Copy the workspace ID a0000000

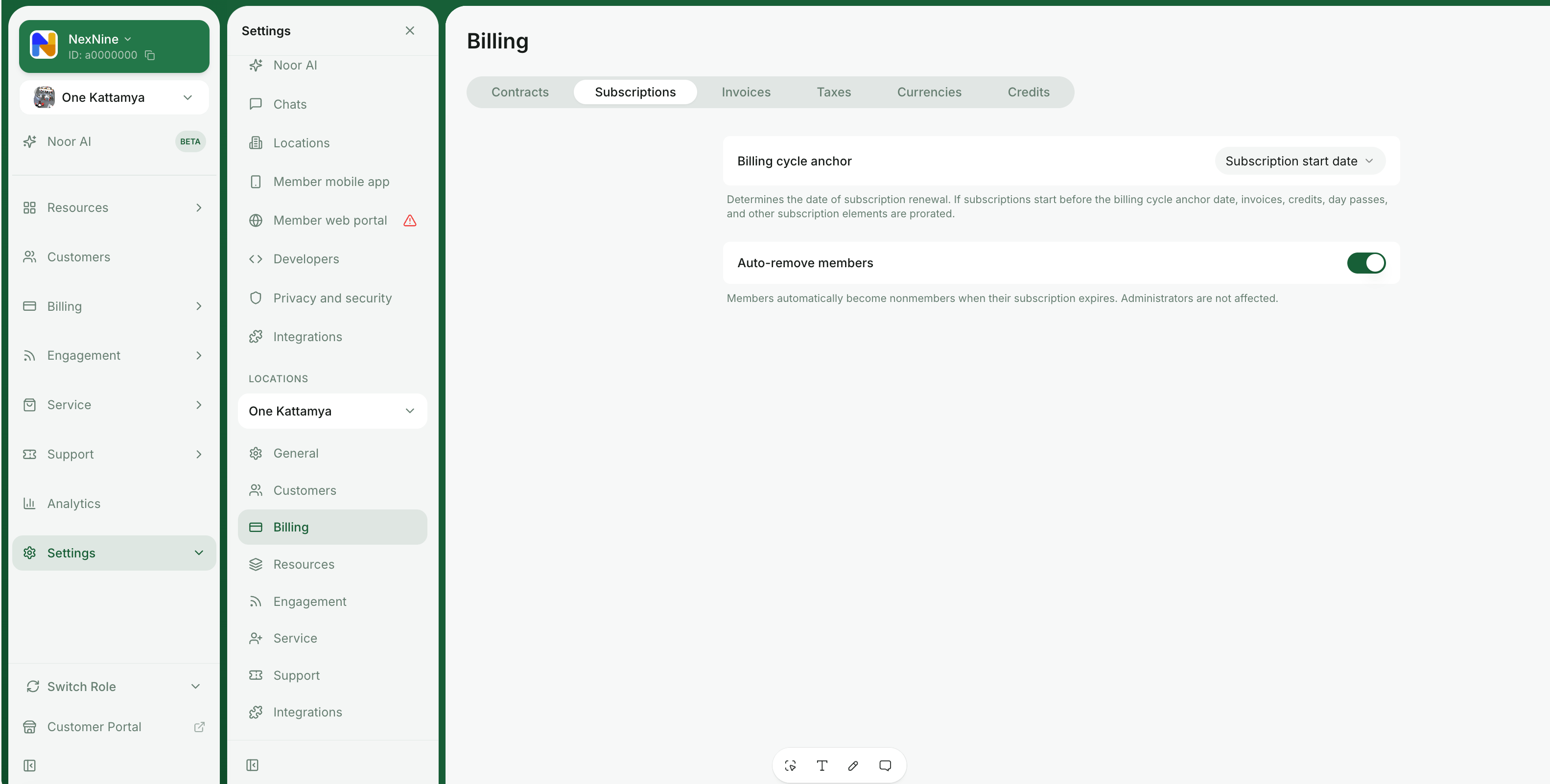[x=150, y=55]
